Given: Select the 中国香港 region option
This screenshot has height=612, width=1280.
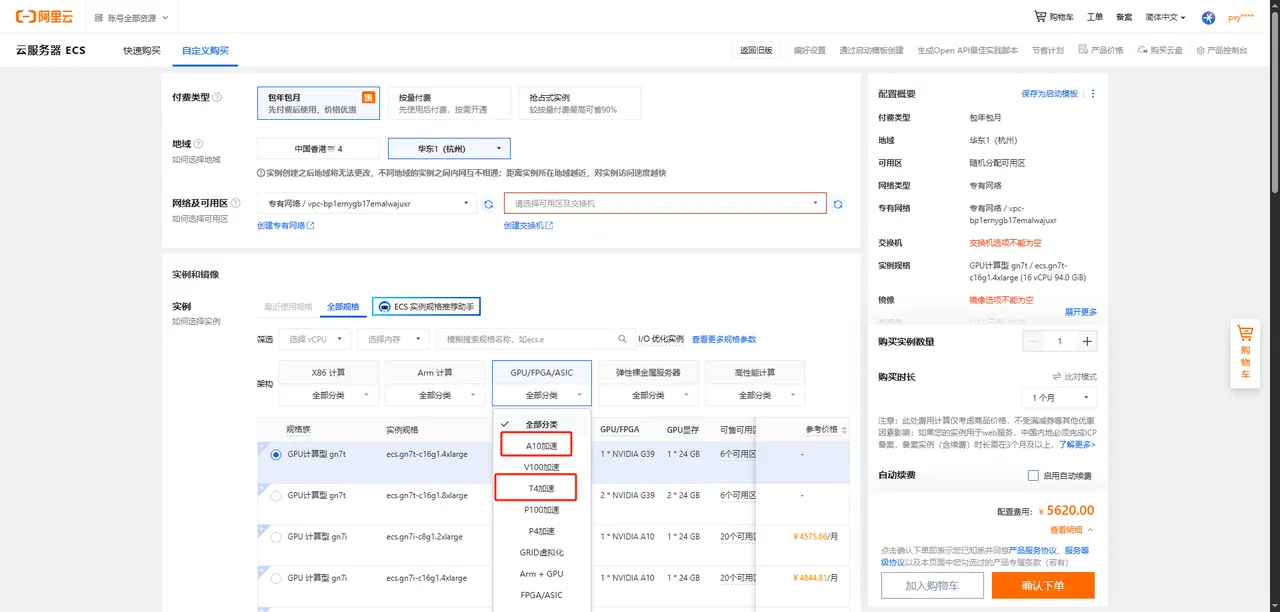Looking at the screenshot, I should click(x=318, y=148).
